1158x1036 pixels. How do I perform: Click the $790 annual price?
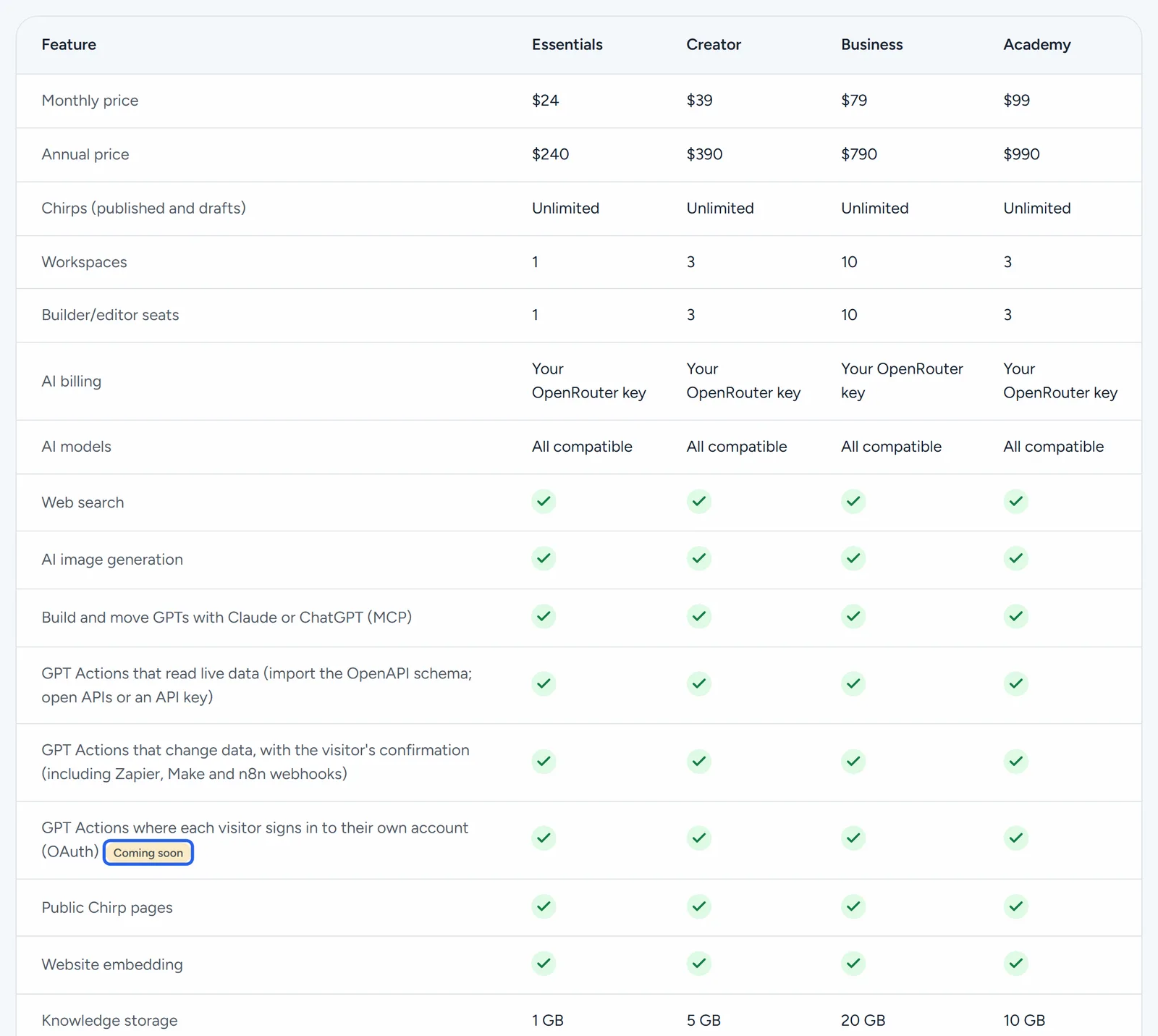click(859, 154)
